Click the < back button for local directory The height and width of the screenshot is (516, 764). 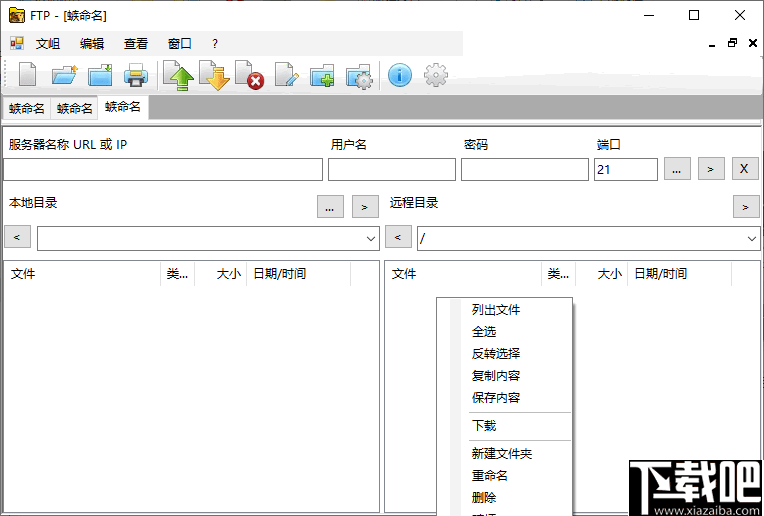tap(18, 237)
